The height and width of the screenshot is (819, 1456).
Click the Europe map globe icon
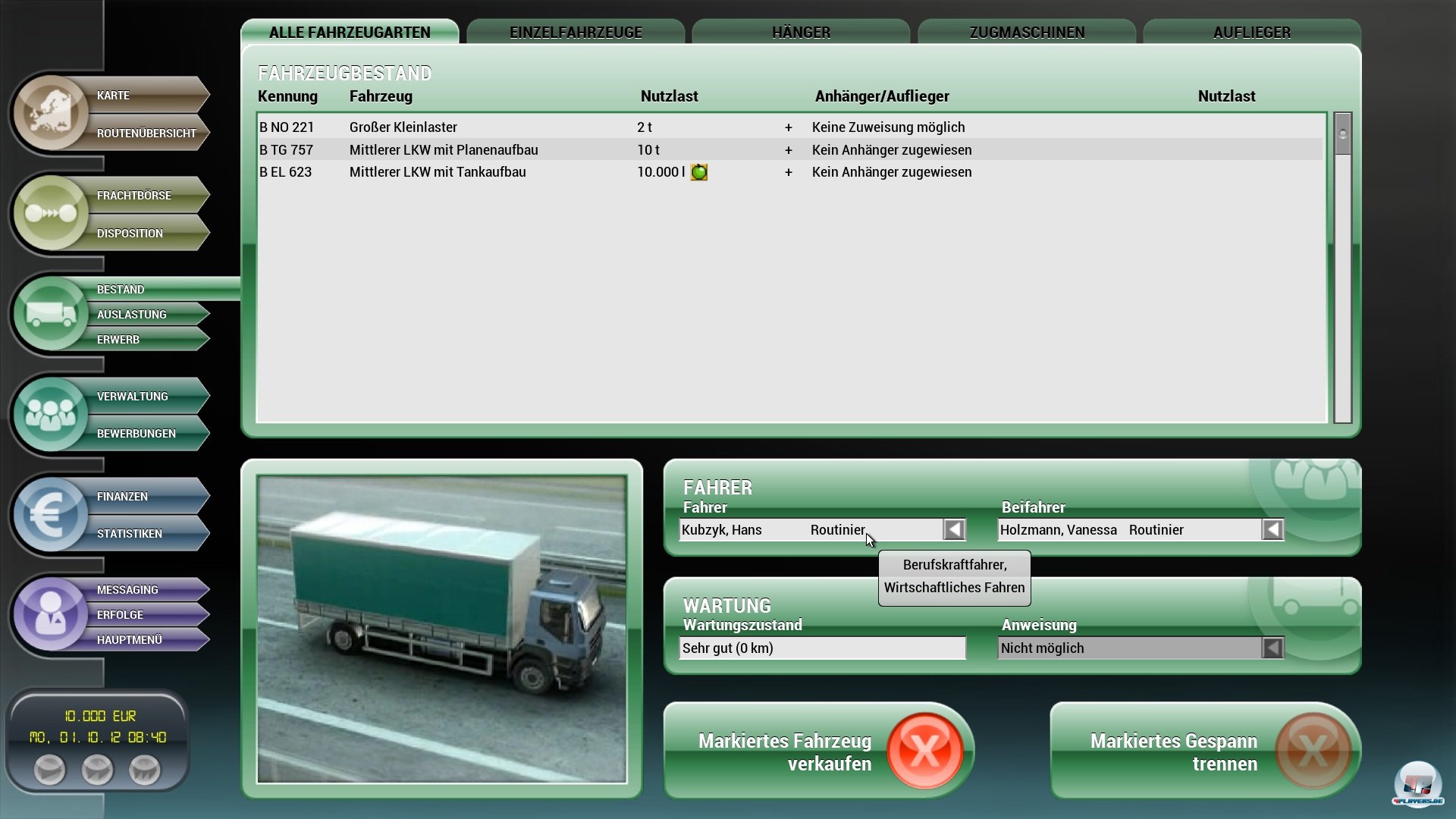pyautogui.click(x=50, y=113)
